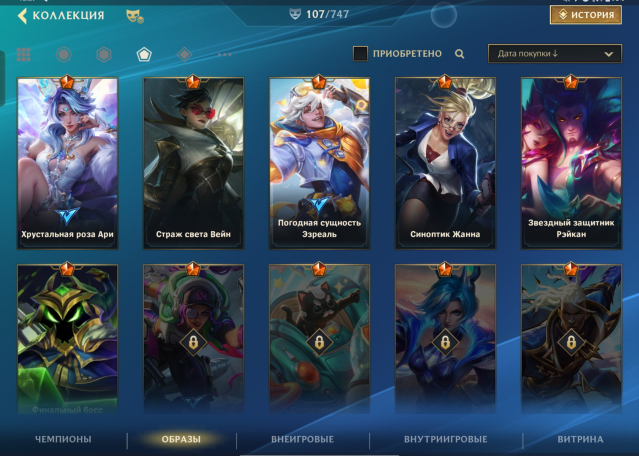
Task: Go back via the Коллекция arrow
Action: pos(22,16)
